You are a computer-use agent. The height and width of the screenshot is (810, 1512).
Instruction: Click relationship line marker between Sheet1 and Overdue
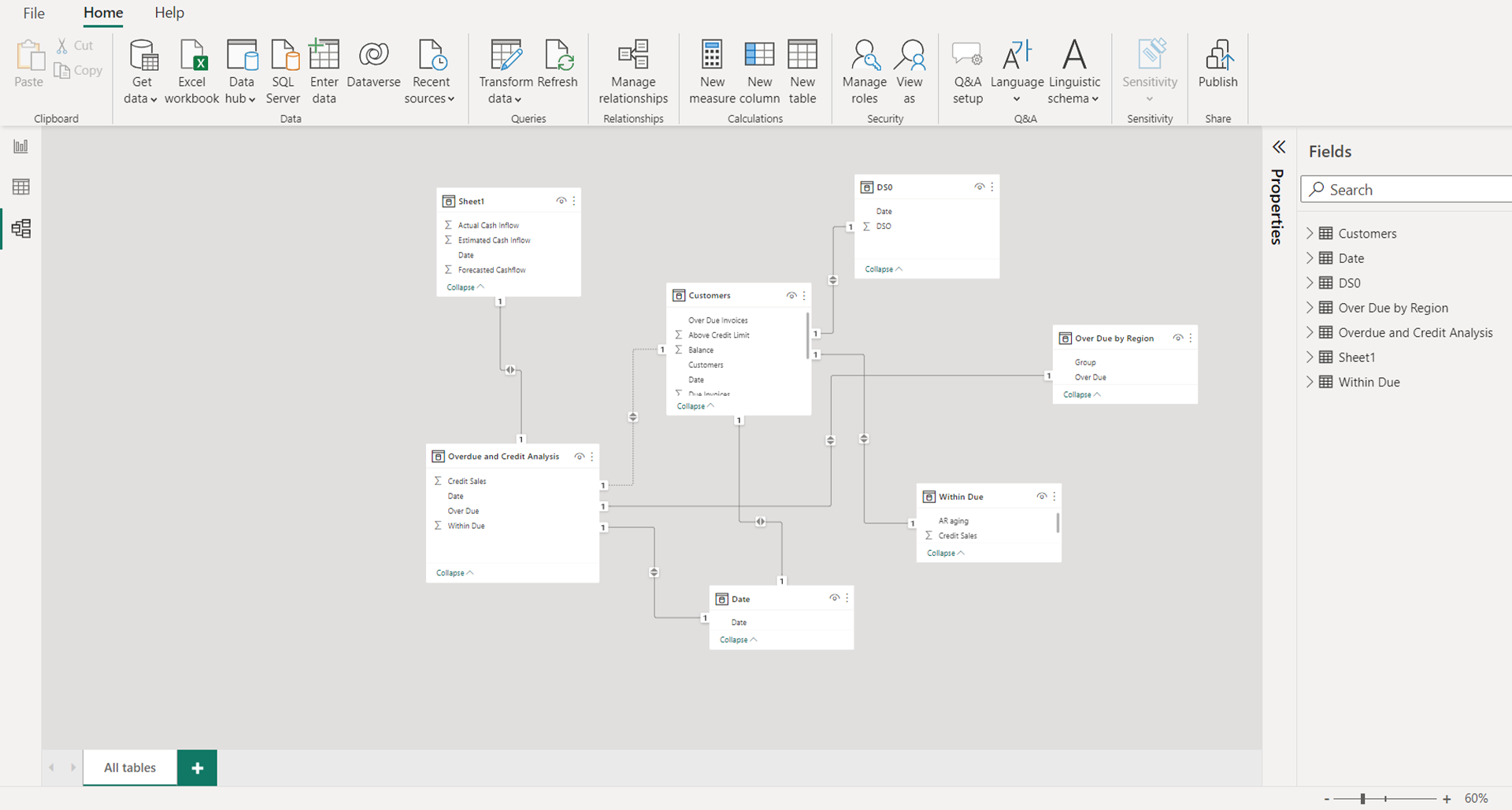click(x=510, y=370)
